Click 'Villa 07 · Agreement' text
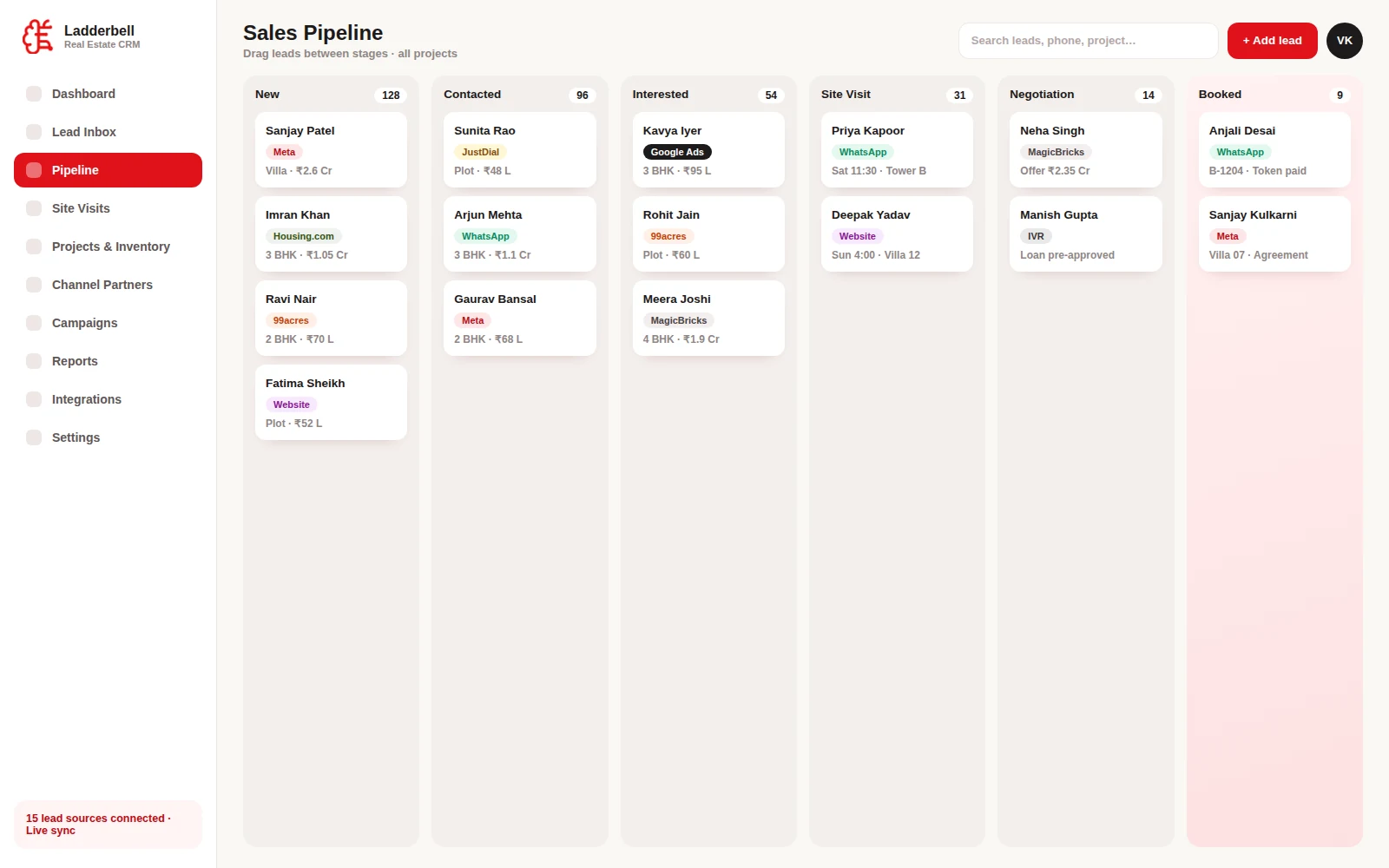1389x868 pixels. (1258, 255)
